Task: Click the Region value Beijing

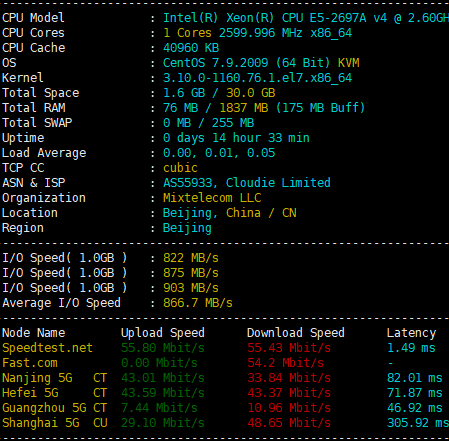Action: tap(187, 229)
